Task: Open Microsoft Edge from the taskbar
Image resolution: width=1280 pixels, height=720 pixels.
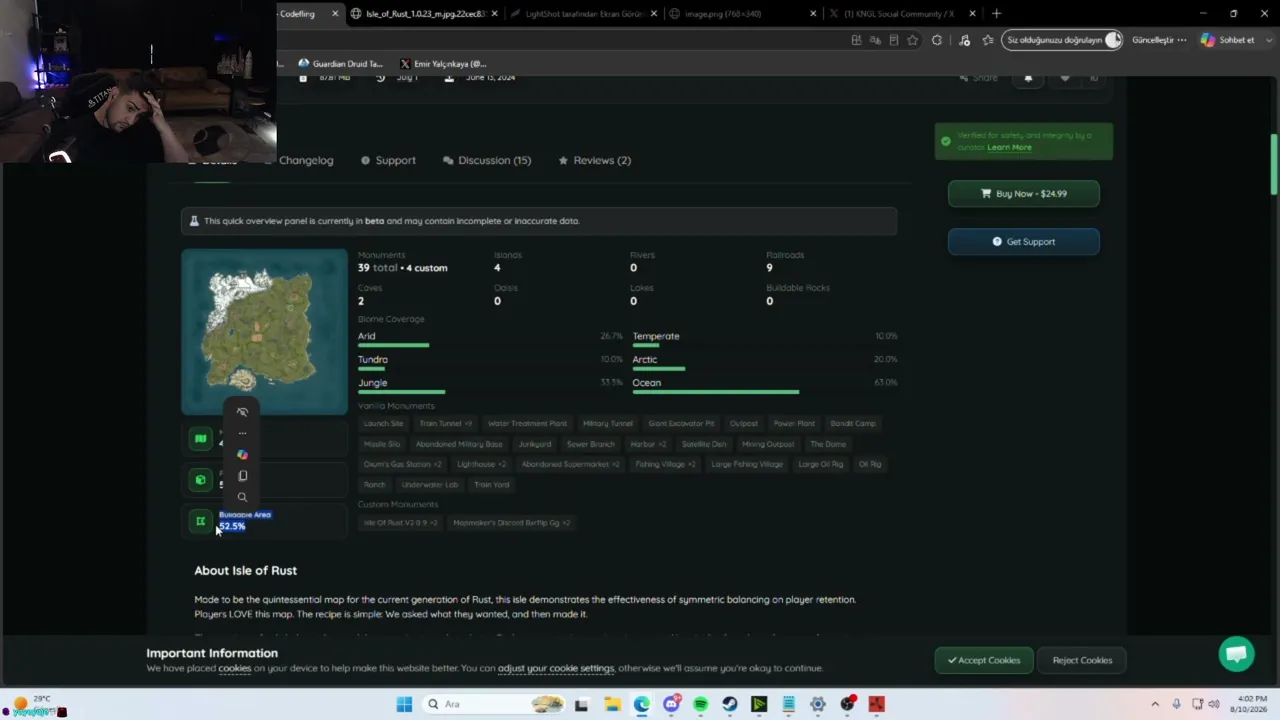Action: [641, 704]
